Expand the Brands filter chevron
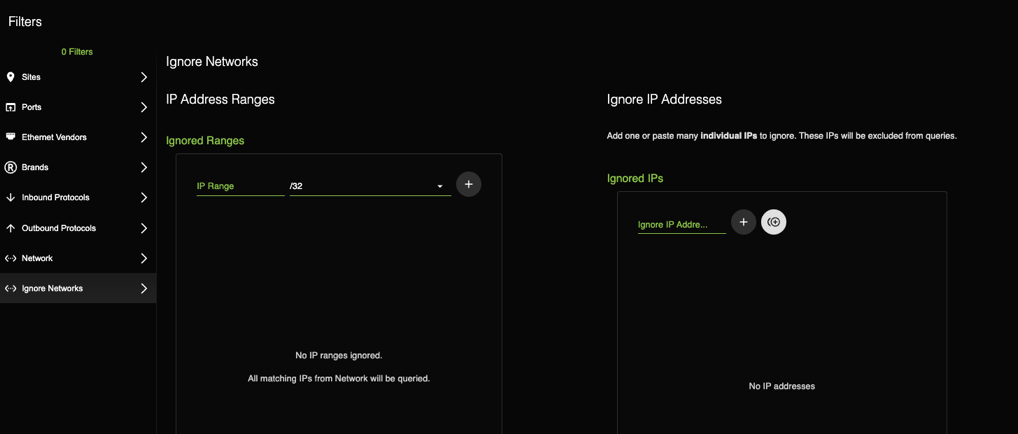 point(144,167)
